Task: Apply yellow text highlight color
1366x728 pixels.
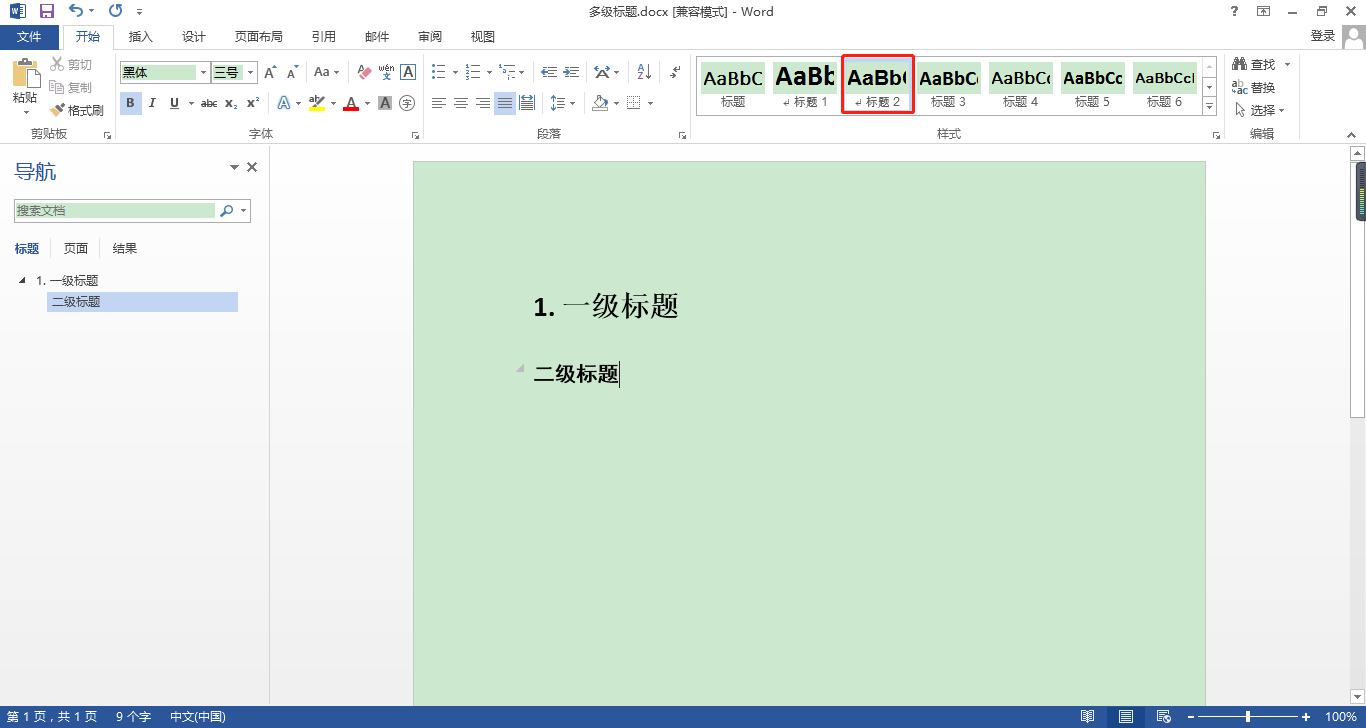Action: [x=317, y=103]
